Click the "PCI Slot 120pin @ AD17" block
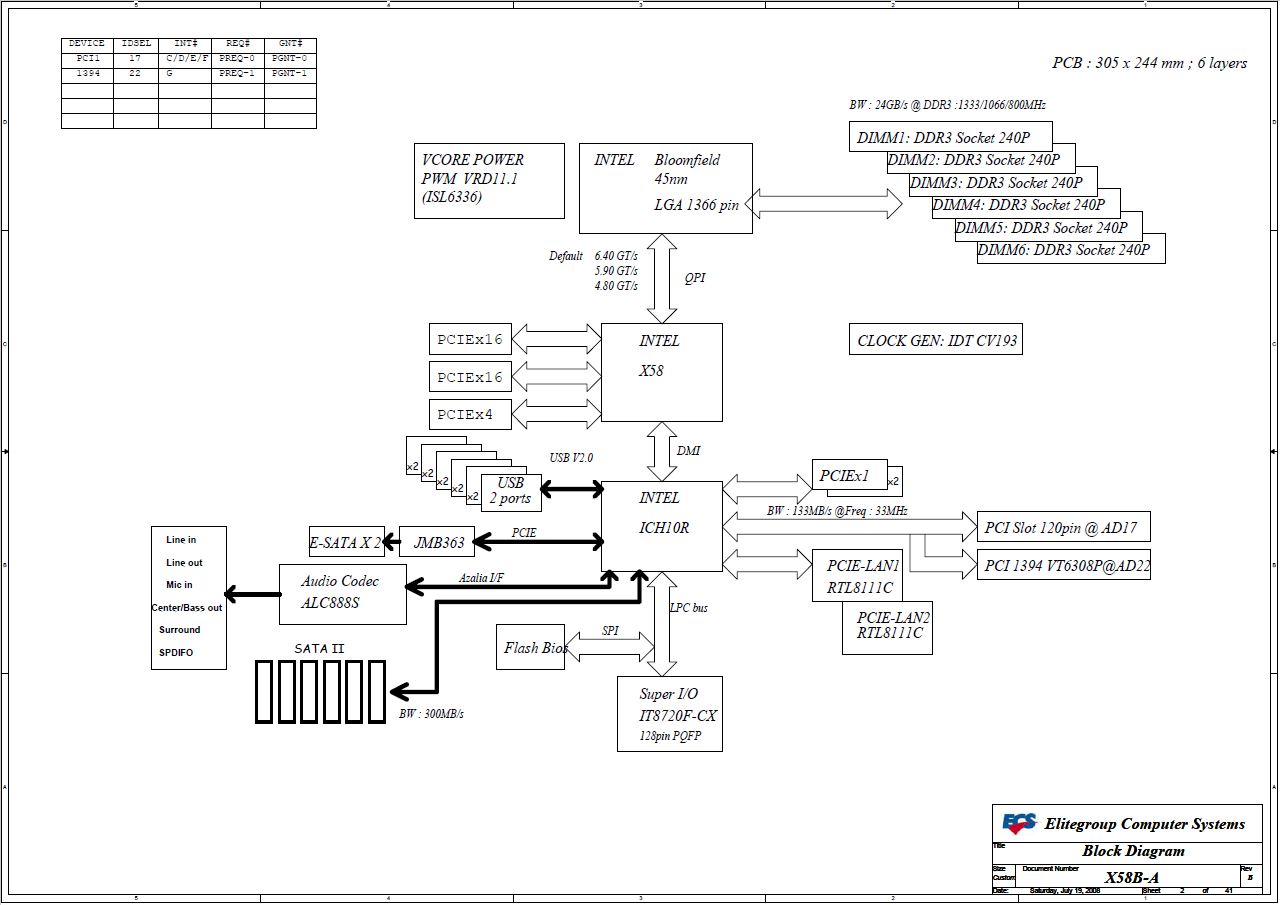Viewport: 1280px width, 905px height. [x=1064, y=527]
